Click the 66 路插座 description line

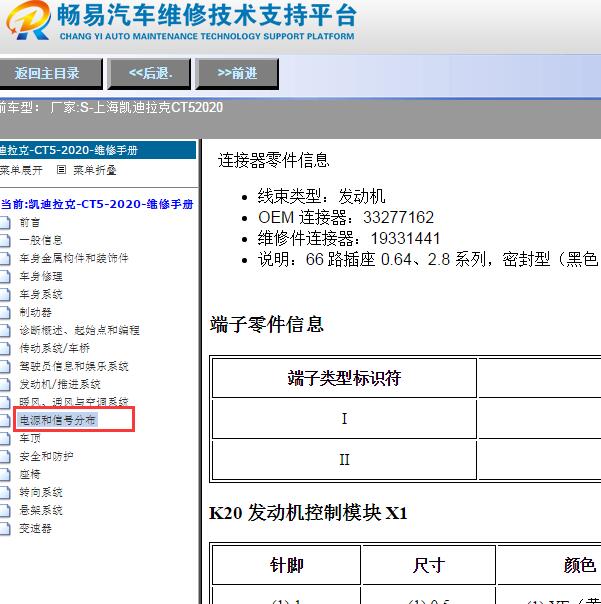[428, 259]
